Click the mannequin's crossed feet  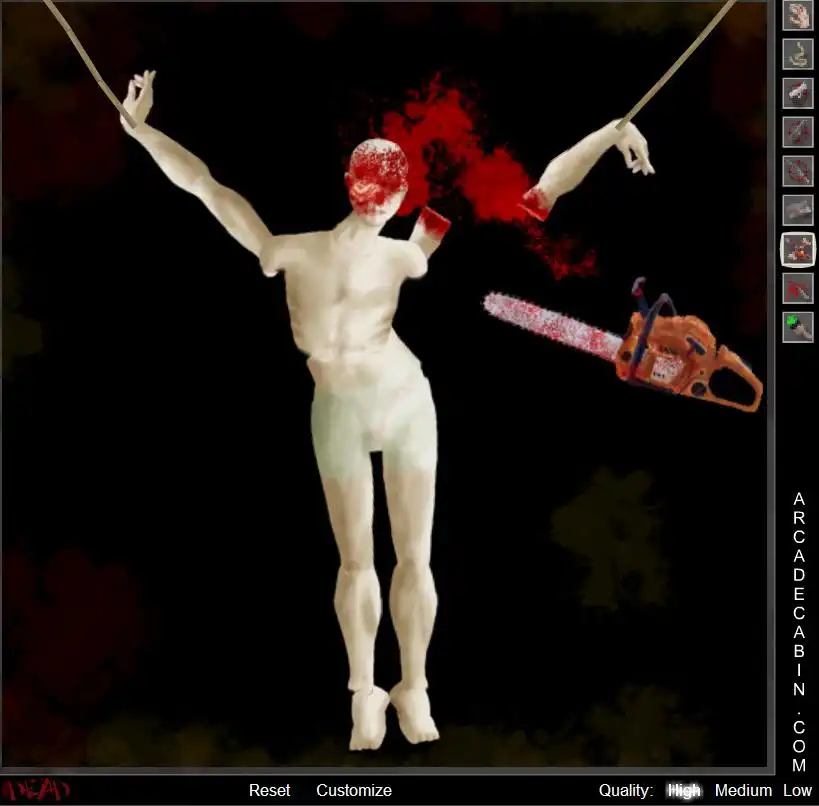[x=392, y=715]
